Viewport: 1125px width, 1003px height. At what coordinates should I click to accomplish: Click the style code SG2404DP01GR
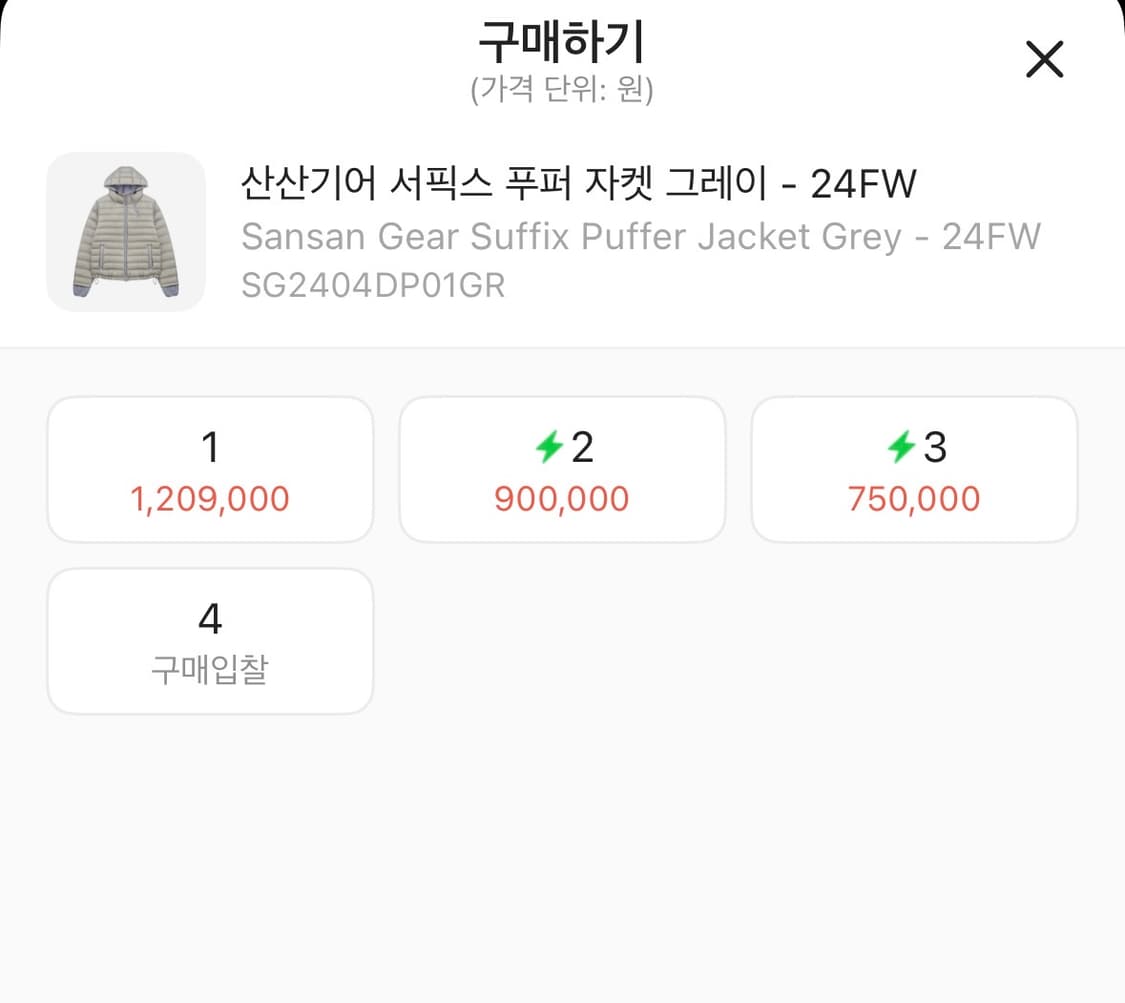click(373, 285)
